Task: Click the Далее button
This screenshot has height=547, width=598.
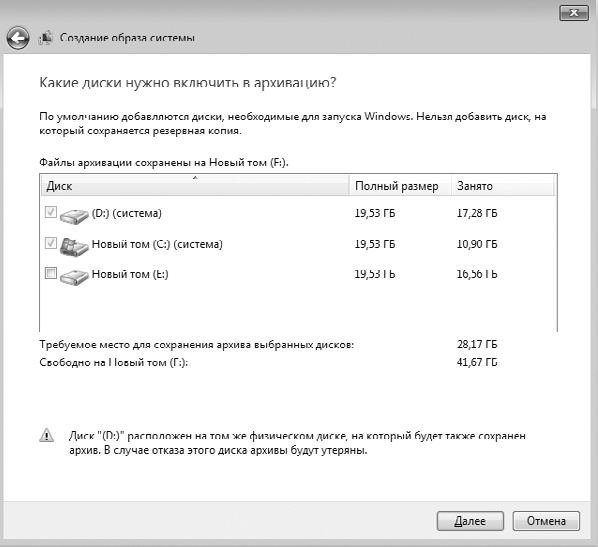Action: point(470,521)
